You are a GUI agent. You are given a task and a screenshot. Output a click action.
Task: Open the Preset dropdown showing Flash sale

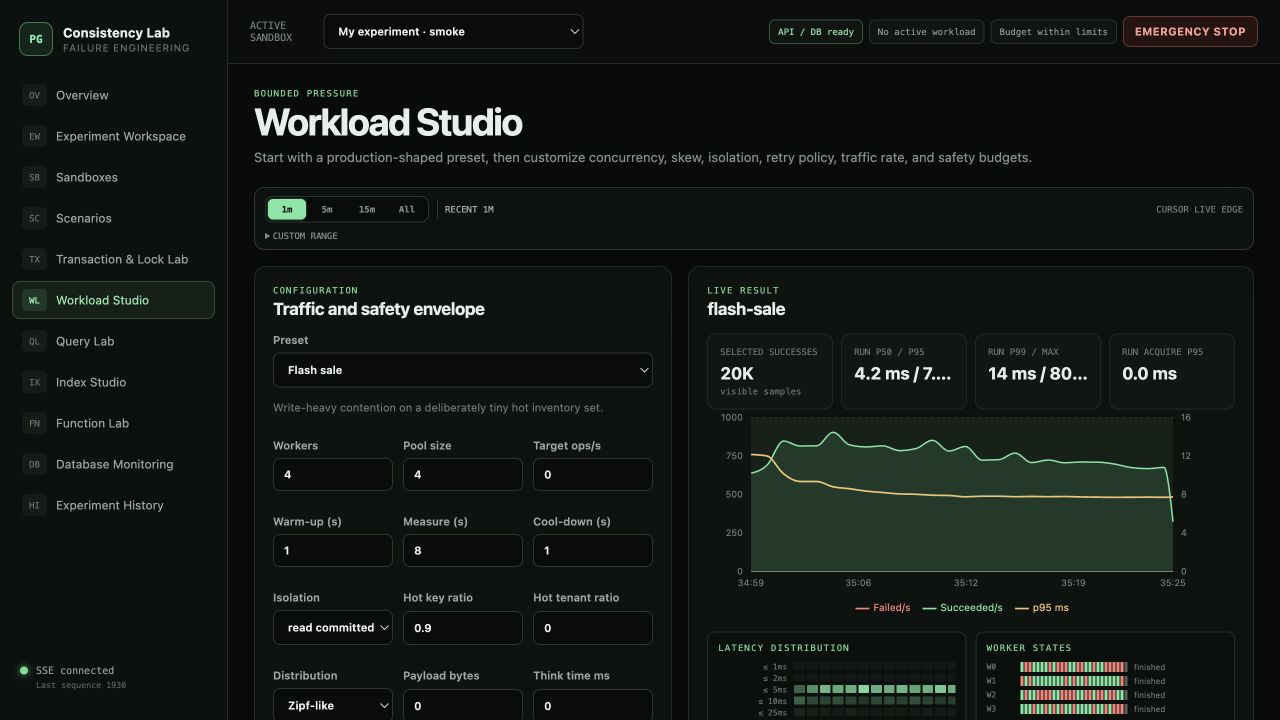pos(463,370)
